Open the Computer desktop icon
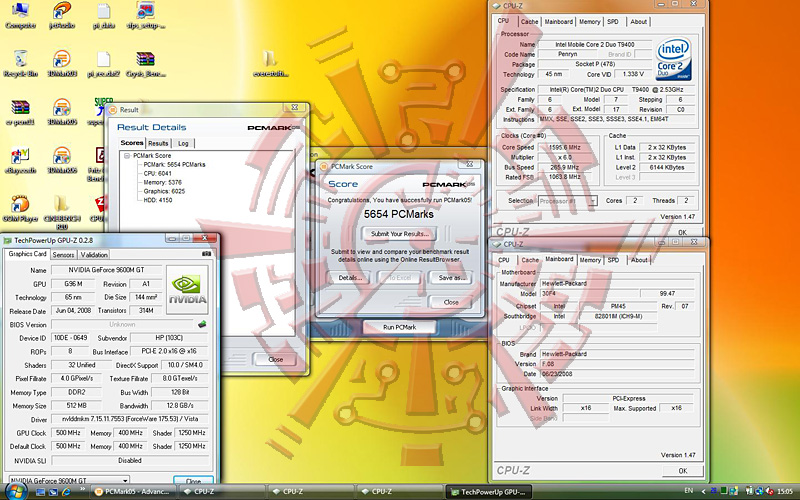The width and height of the screenshot is (800, 500). coord(20,15)
